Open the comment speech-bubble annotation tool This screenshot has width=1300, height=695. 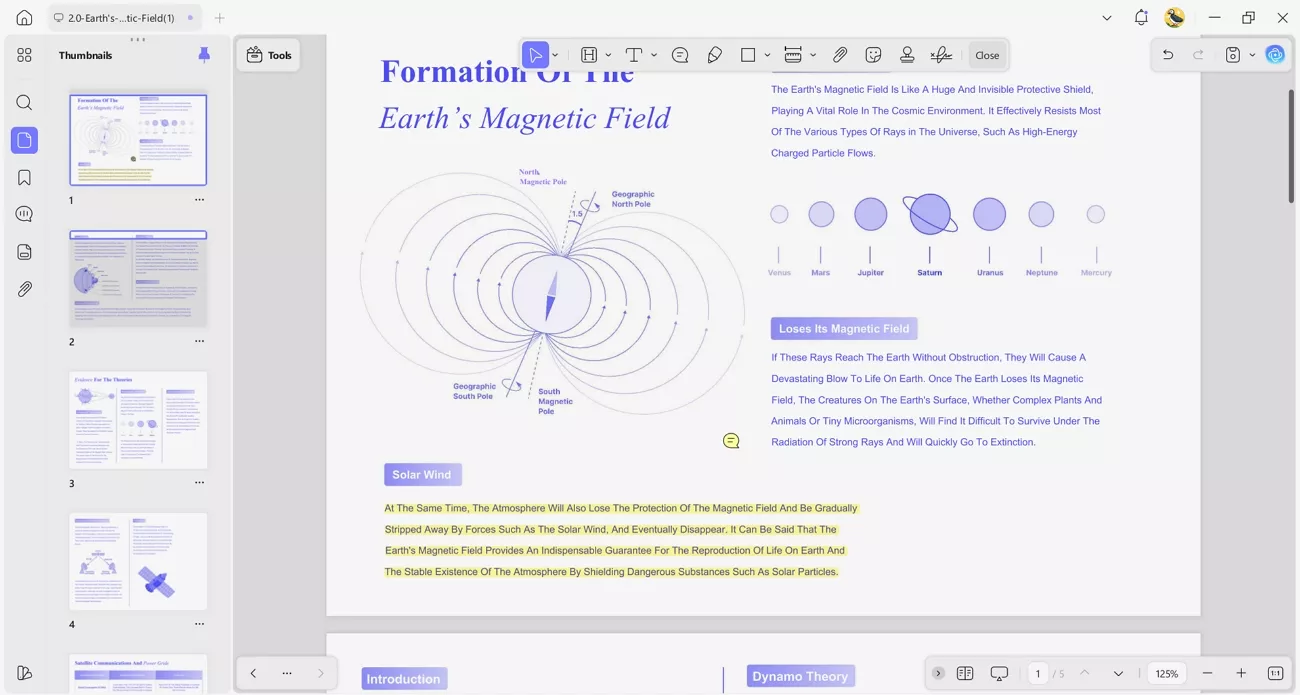pyautogui.click(x=680, y=55)
